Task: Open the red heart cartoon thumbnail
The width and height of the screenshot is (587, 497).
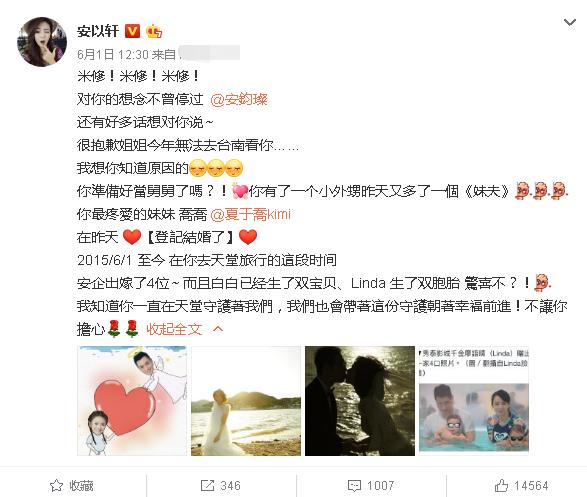Action: pyautogui.click(x=132, y=401)
